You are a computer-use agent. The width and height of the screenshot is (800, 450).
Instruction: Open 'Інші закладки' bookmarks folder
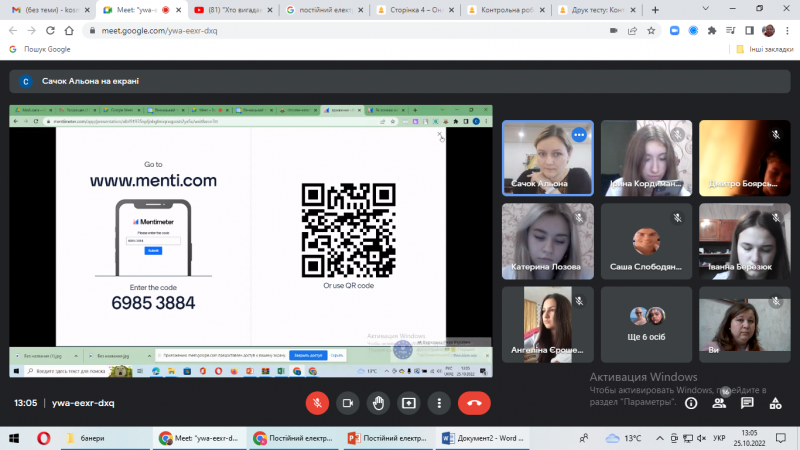tap(765, 49)
